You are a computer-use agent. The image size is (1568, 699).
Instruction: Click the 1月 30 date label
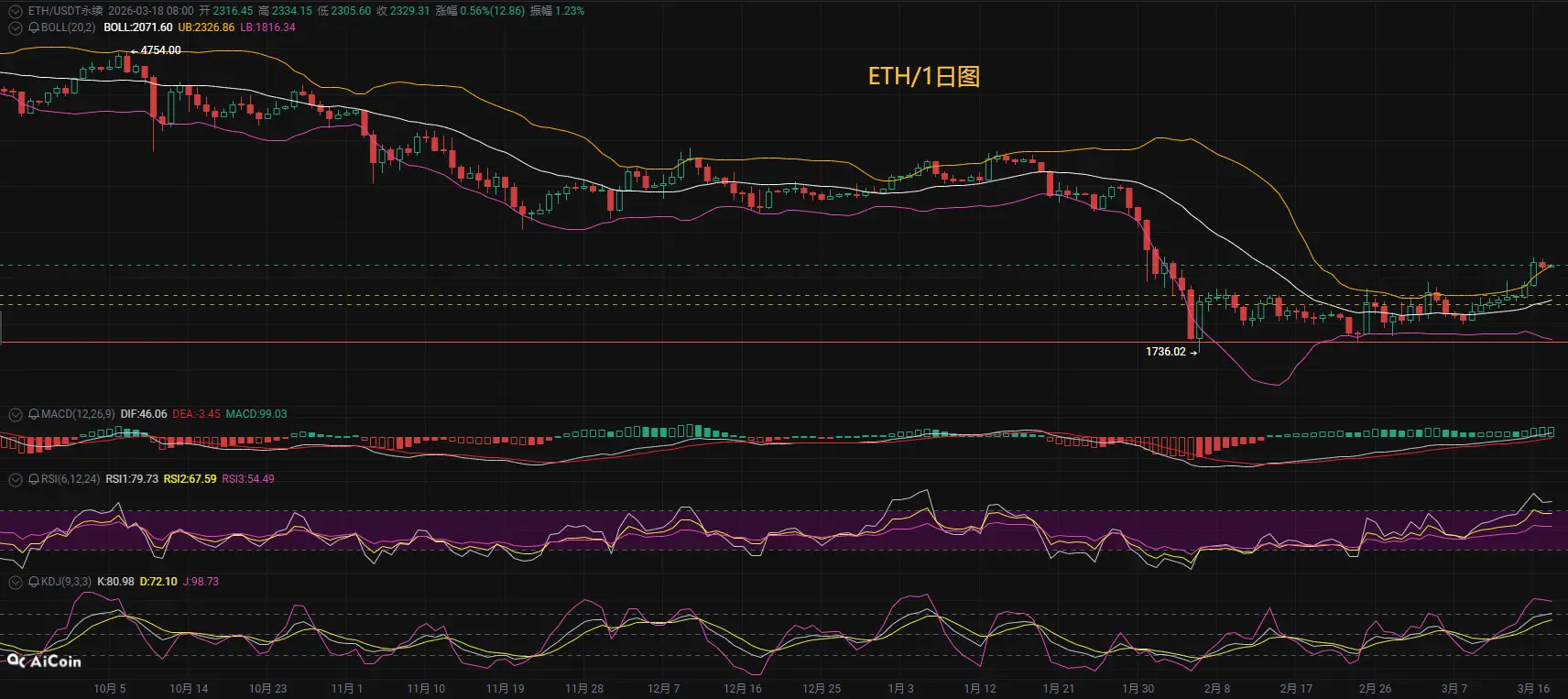(x=1138, y=689)
